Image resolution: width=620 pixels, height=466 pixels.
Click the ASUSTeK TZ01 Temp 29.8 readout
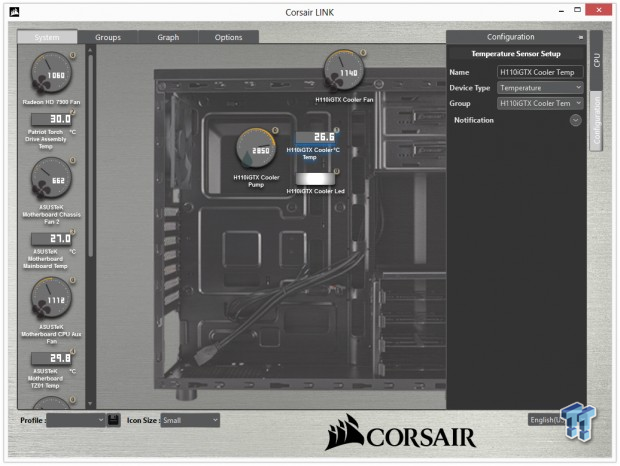pyautogui.click(x=51, y=358)
